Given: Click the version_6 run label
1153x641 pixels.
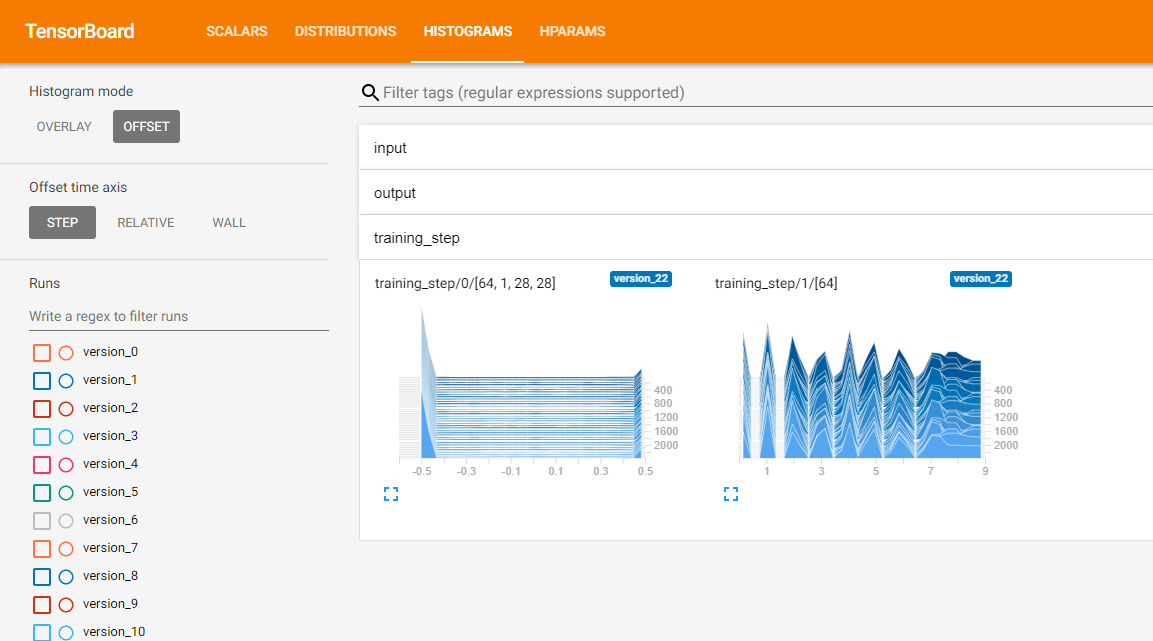Looking at the screenshot, I should pos(110,520).
